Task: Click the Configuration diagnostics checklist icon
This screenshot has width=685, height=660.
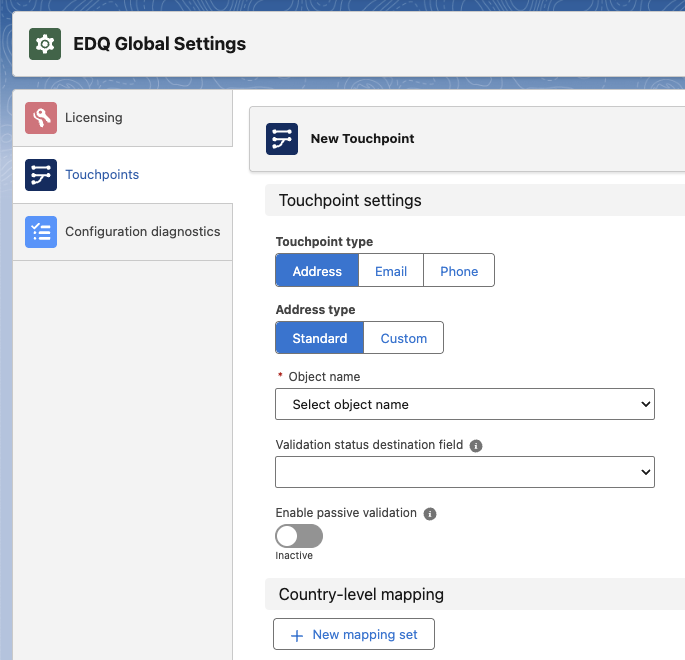Action: pyautogui.click(x=41, y=232)
